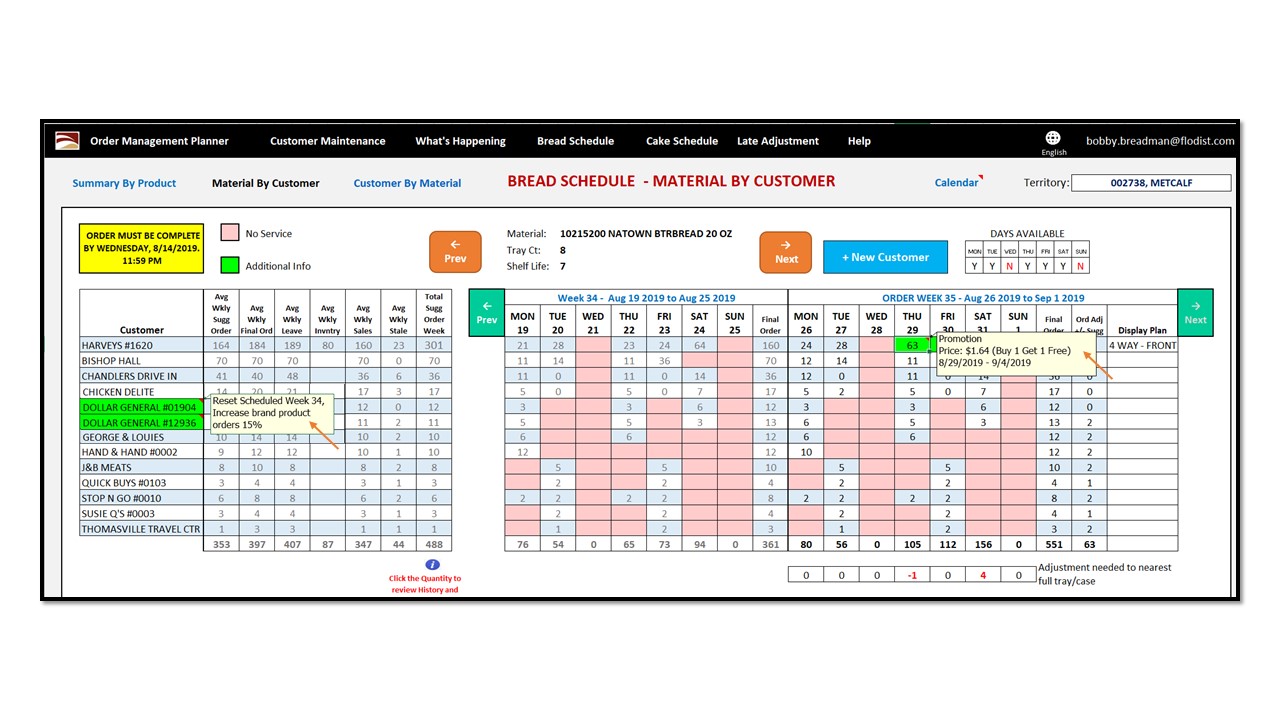
Task: Click the Flowers logo icon in header
Action: (x=66, y=140)
